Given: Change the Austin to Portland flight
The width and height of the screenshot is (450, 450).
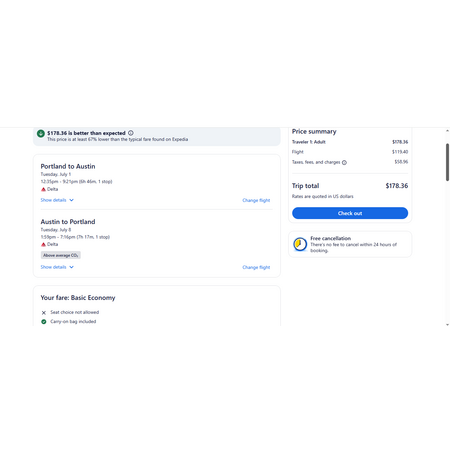Looking at the screenshot, I should click(256, 267).
